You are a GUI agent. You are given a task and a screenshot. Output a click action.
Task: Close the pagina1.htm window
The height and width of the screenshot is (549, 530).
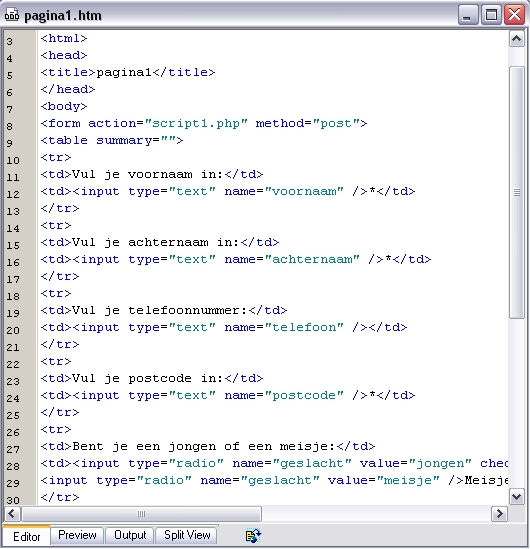(514, 15)
